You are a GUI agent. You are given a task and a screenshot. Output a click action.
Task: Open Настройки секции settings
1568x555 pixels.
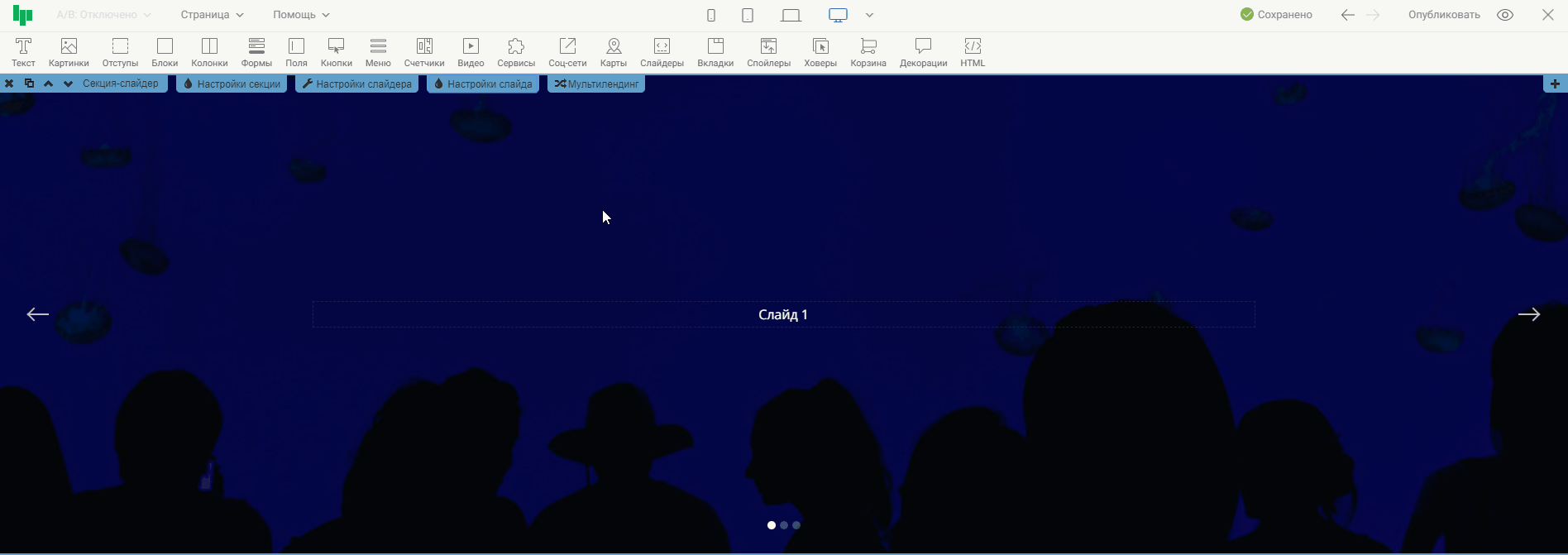[x=232, y=84]
